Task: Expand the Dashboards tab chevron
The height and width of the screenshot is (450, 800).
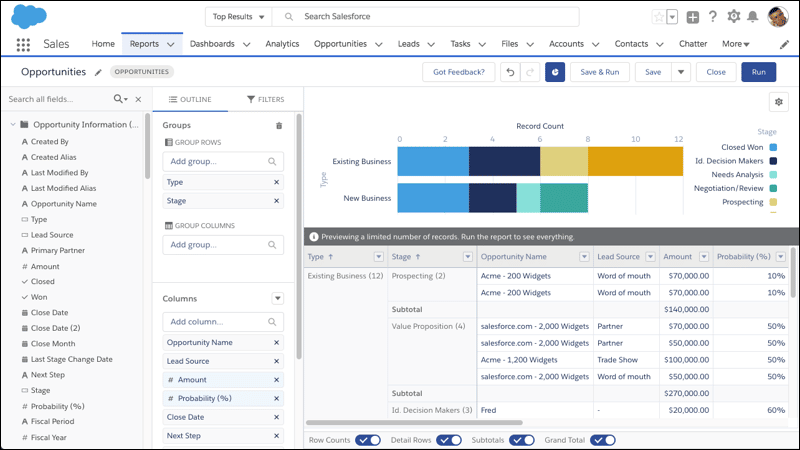Action: (x=246, y=45)
